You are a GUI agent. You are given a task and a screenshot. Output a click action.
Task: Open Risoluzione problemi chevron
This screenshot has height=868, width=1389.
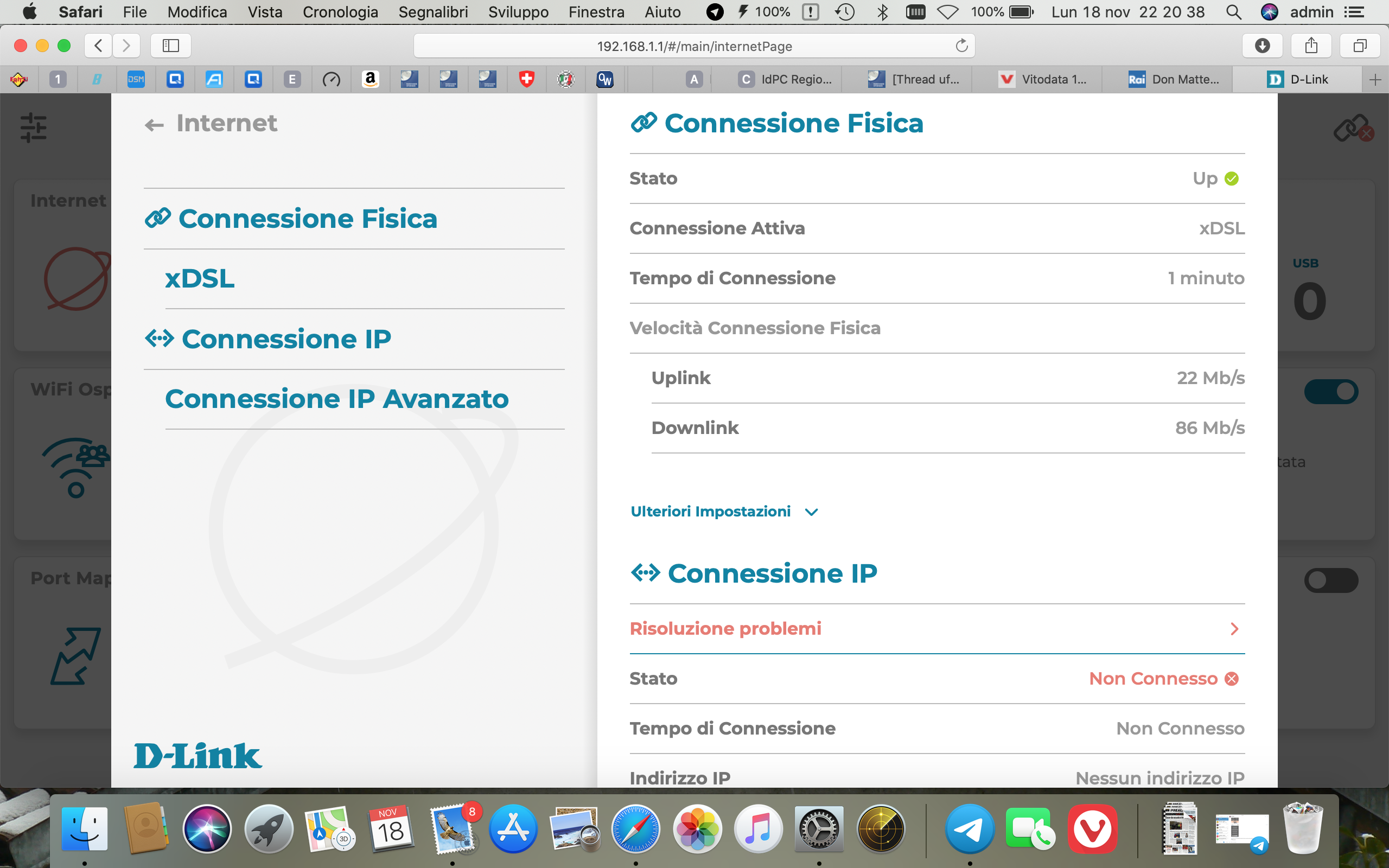1234,629
